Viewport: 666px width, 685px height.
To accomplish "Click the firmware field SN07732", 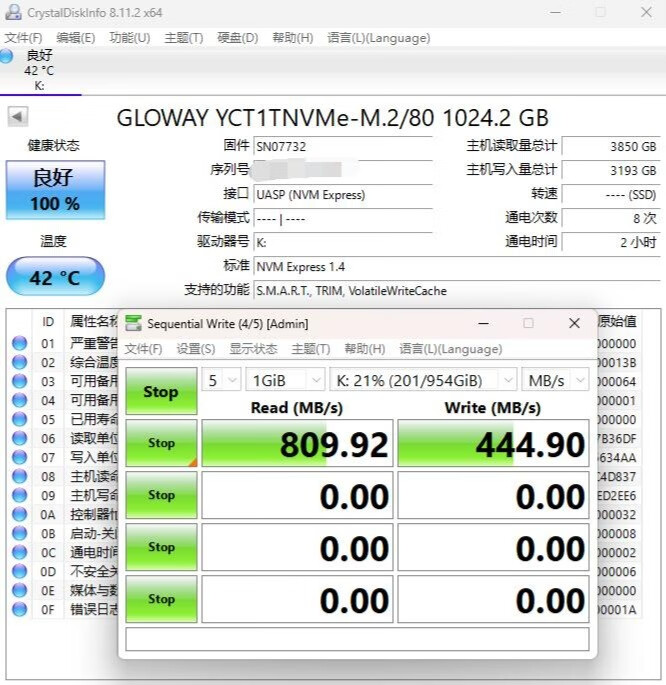I will pyautogui.click(x=343, y=146).
